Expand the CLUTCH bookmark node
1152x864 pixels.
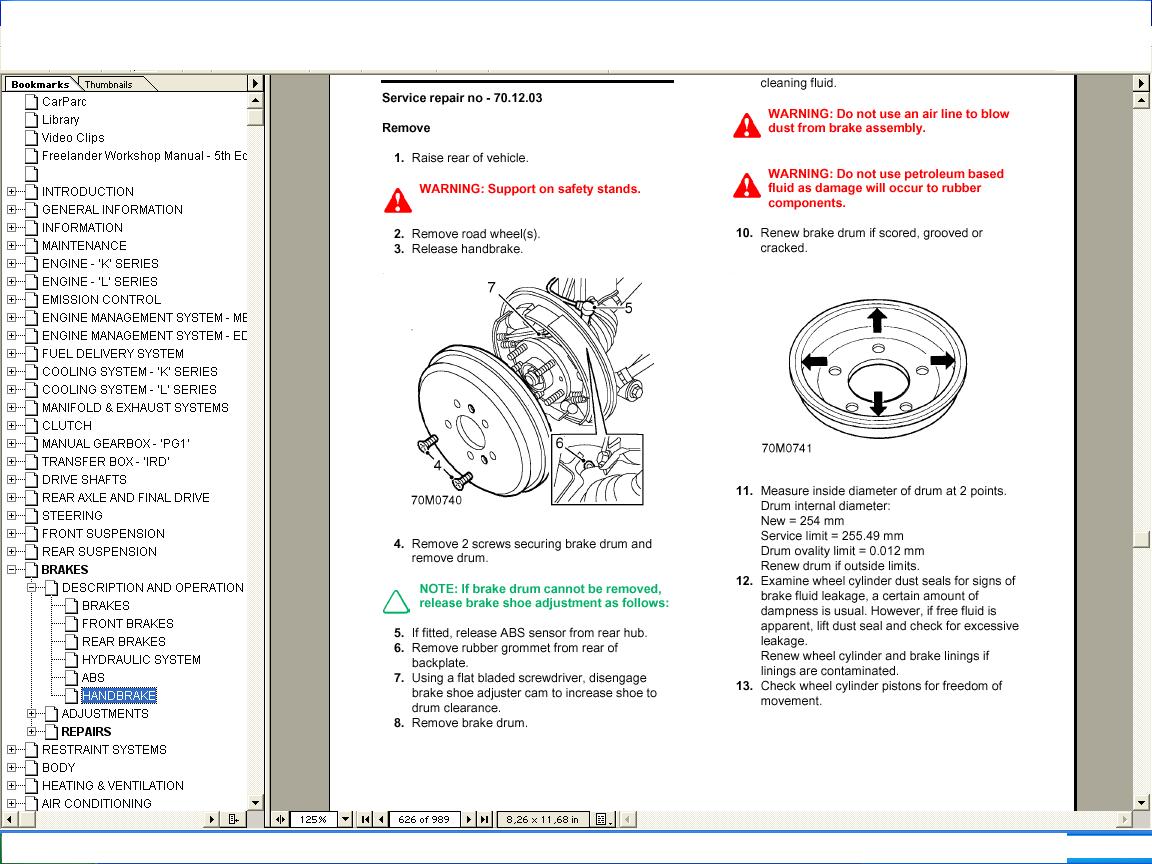click(x=12, y=426)
